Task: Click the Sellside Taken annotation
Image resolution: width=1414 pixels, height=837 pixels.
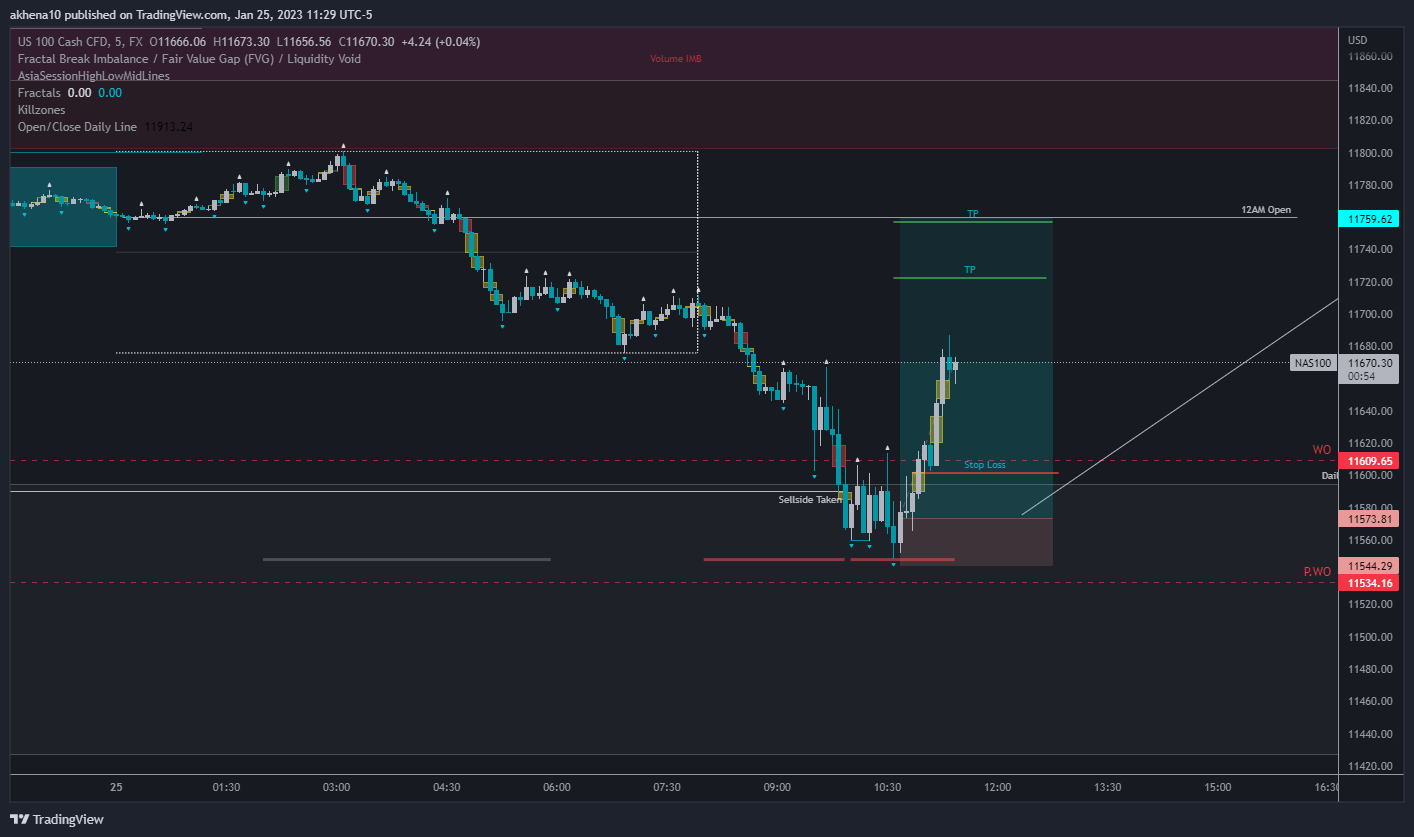Action: click(x=810, y=499)
